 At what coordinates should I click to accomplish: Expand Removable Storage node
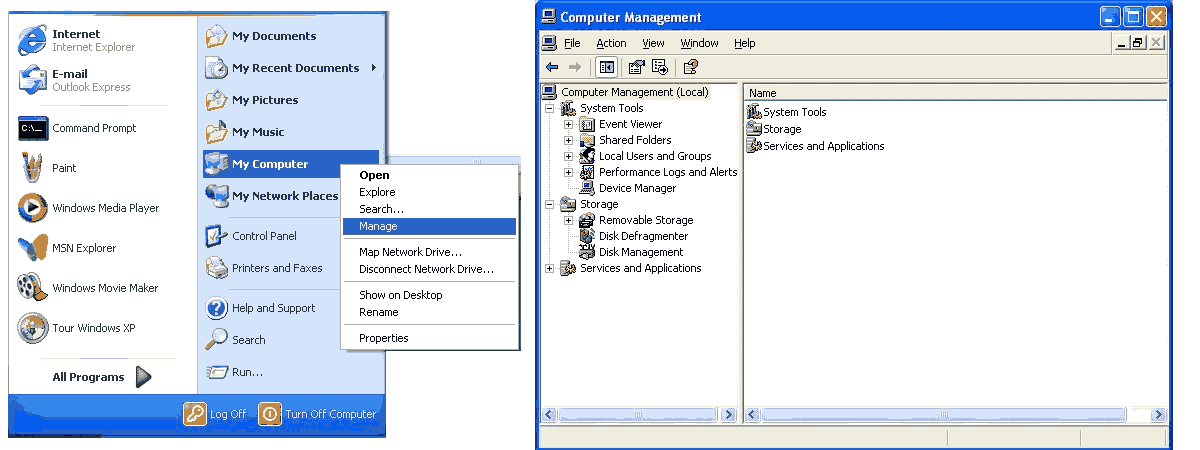568,220
